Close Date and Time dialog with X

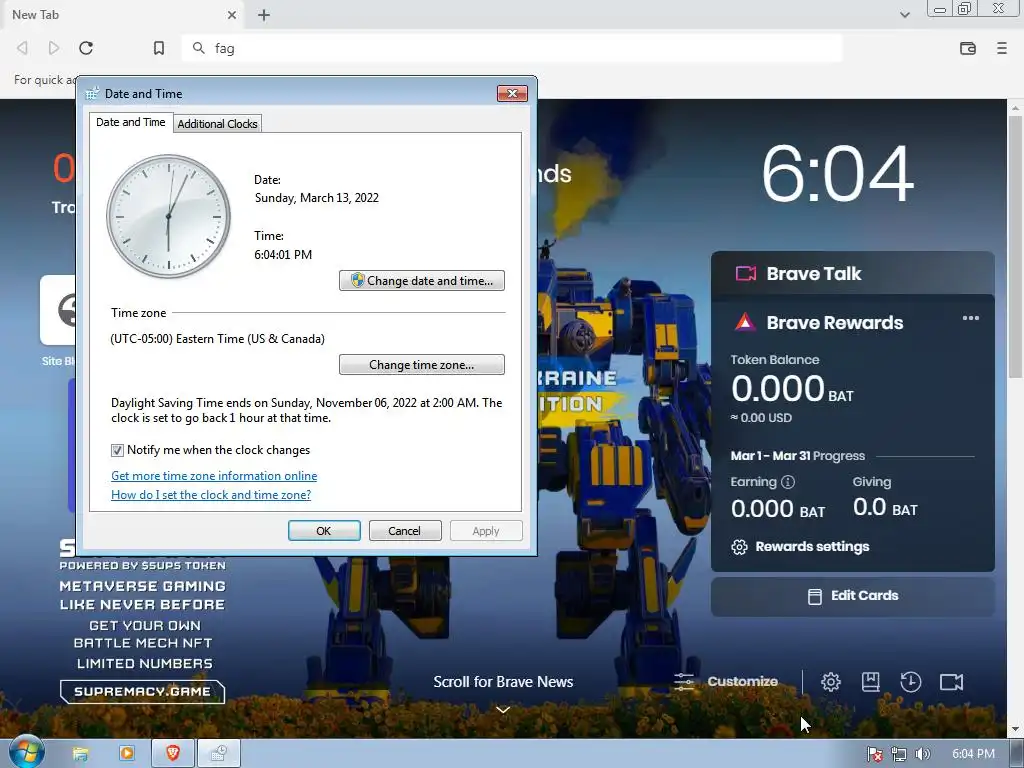pyautogui.click(x=512, y=93)
